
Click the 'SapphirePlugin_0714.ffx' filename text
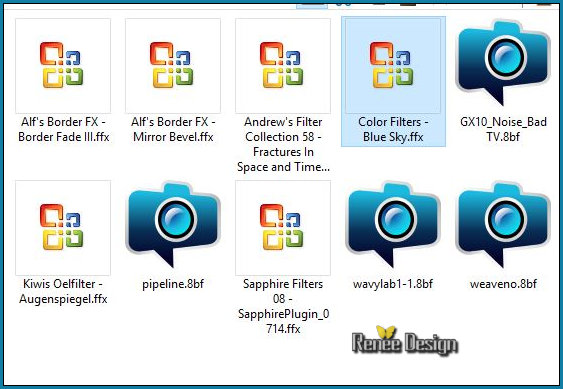pos(283,321)
